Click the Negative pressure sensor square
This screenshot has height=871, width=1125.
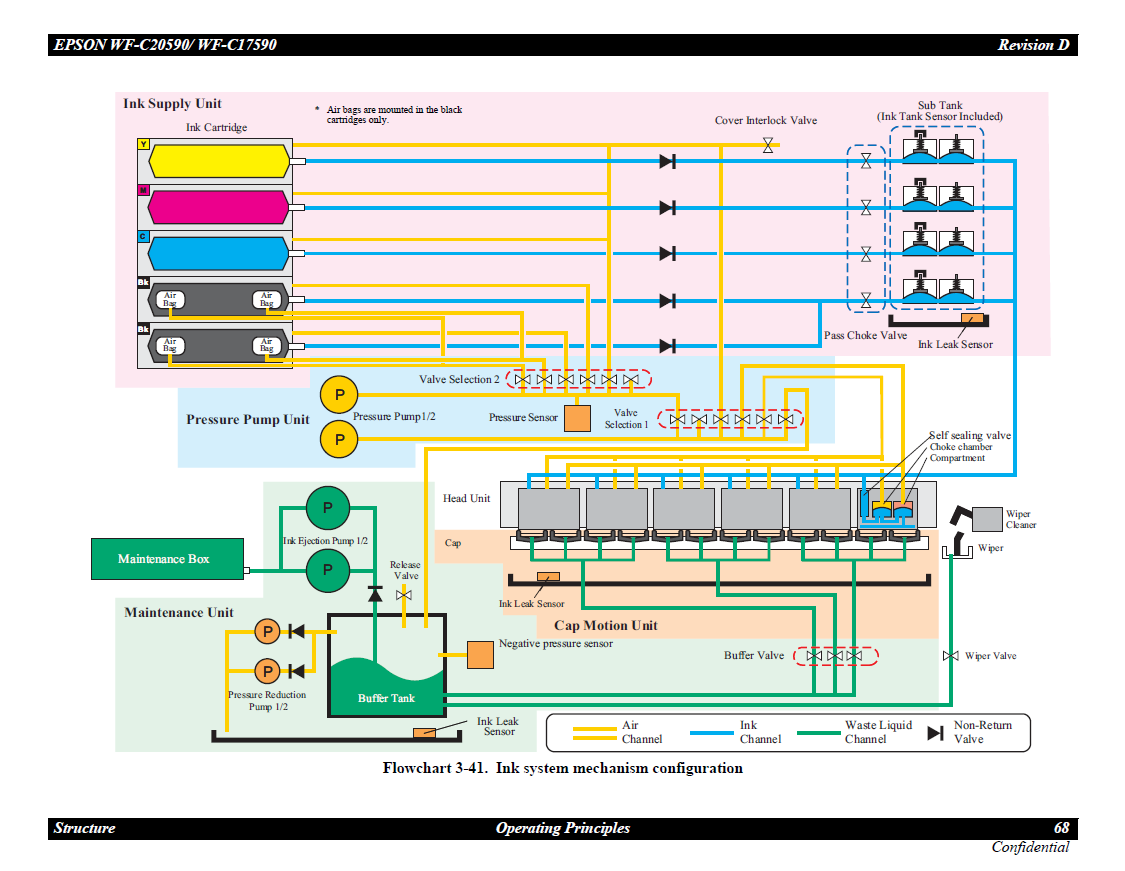point(481,654)
